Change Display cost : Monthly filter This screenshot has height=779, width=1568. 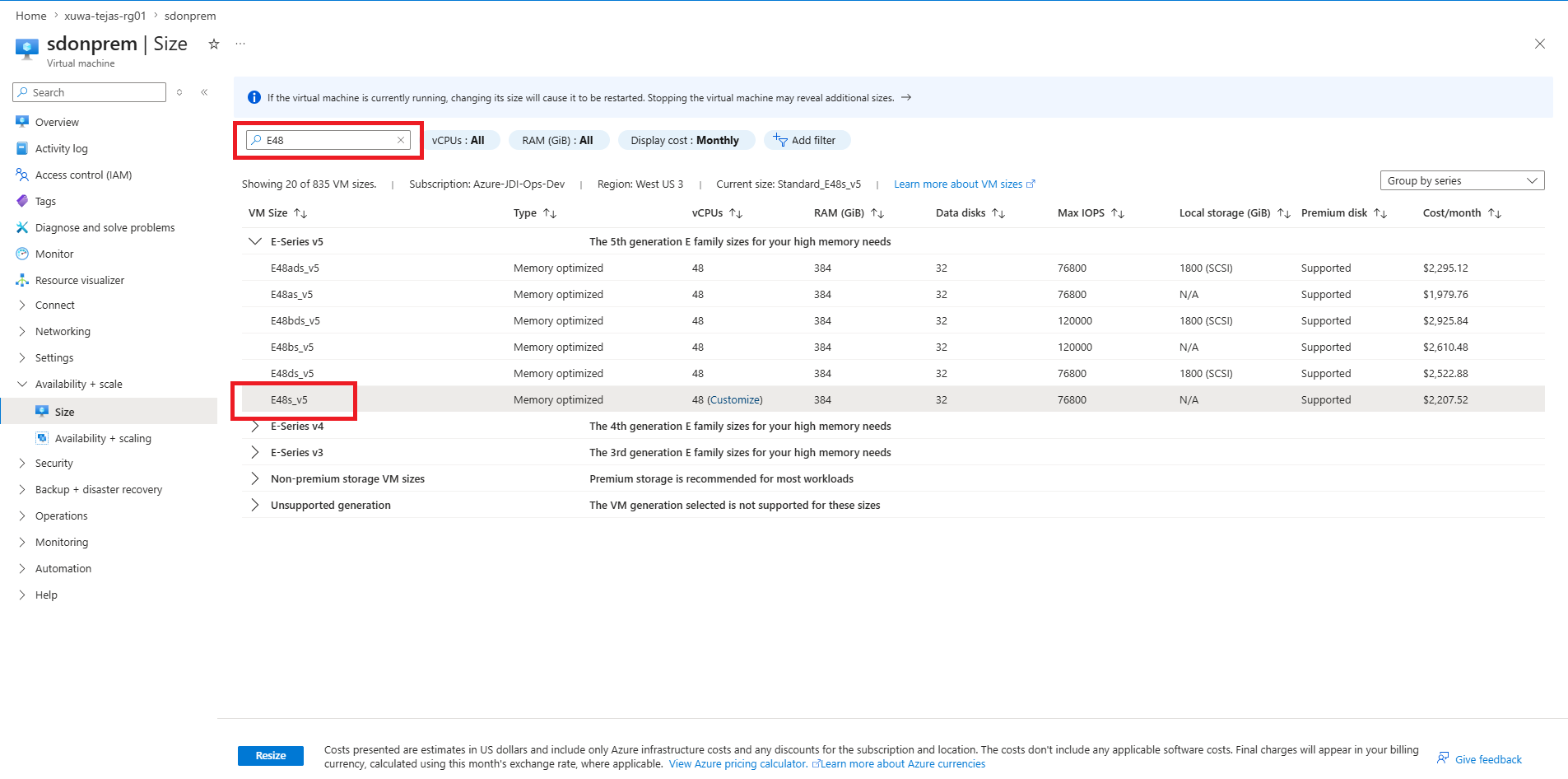(x=686, y=140)
